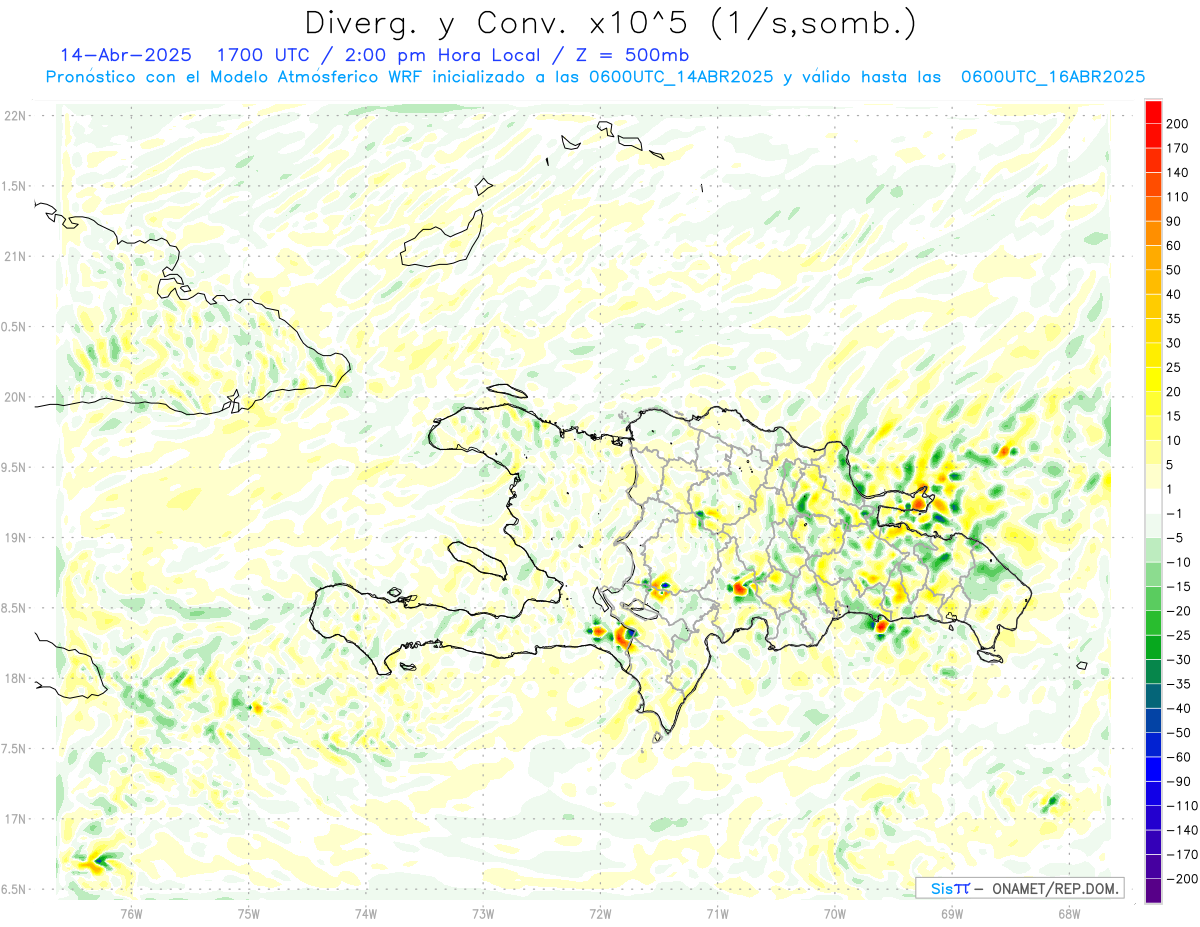
Task: Click the purple bottom segment of the color scale
Action: [1153, 891]
